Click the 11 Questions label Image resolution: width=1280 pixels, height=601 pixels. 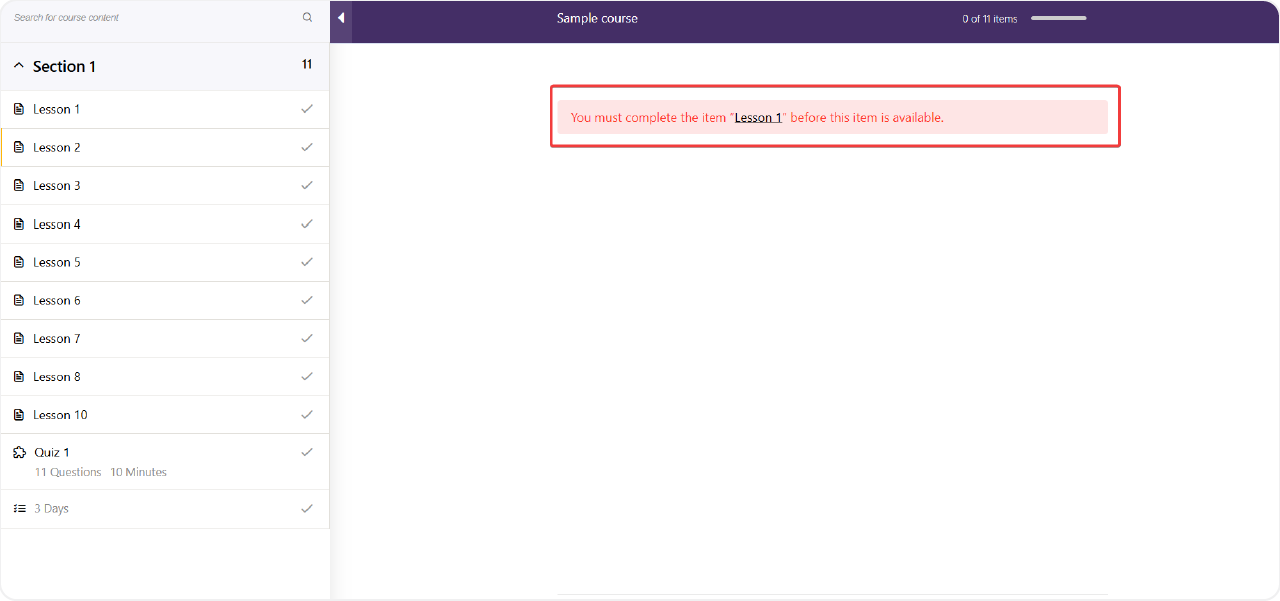pos(68,472)
